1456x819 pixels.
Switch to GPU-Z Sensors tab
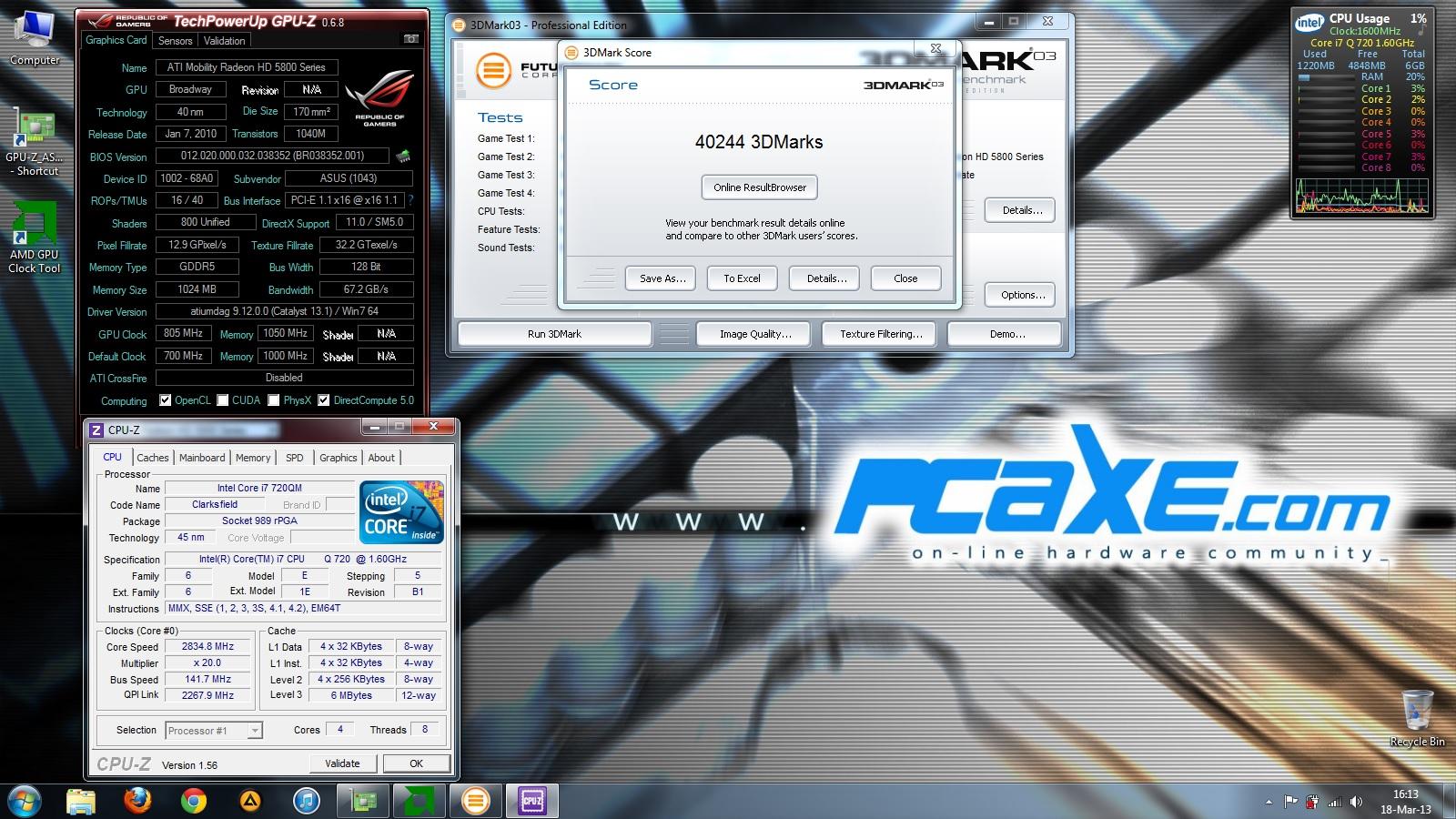[x=175, y=40]
